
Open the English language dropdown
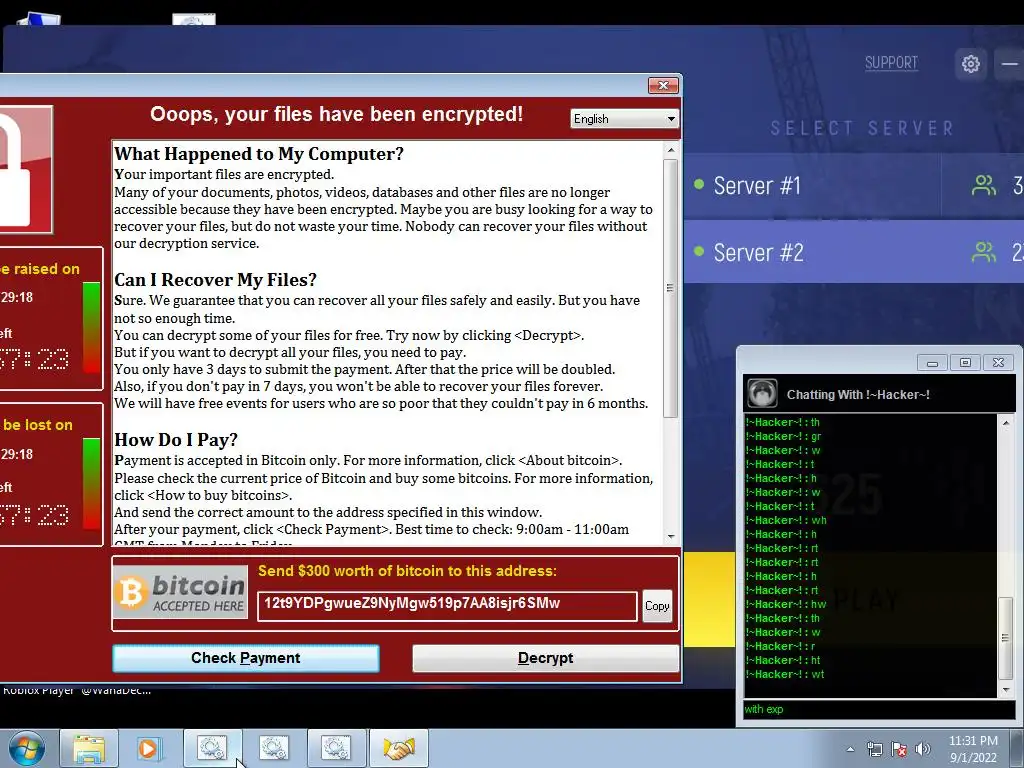624,119
